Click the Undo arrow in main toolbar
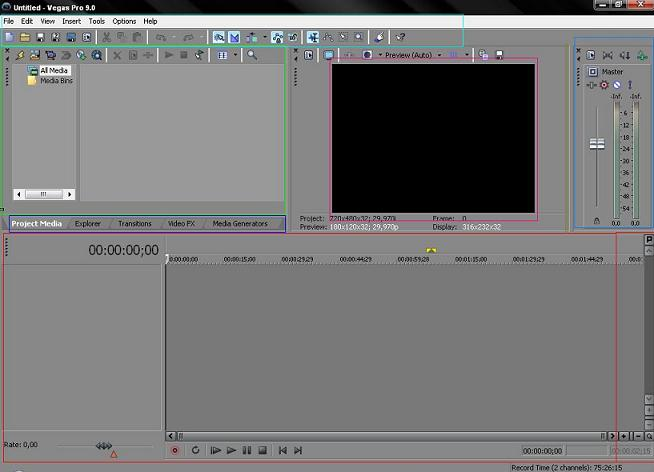 tap(161, 37)
